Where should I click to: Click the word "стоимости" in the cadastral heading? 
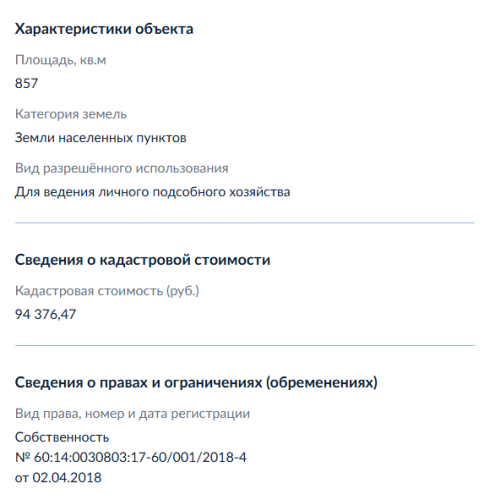232,260
